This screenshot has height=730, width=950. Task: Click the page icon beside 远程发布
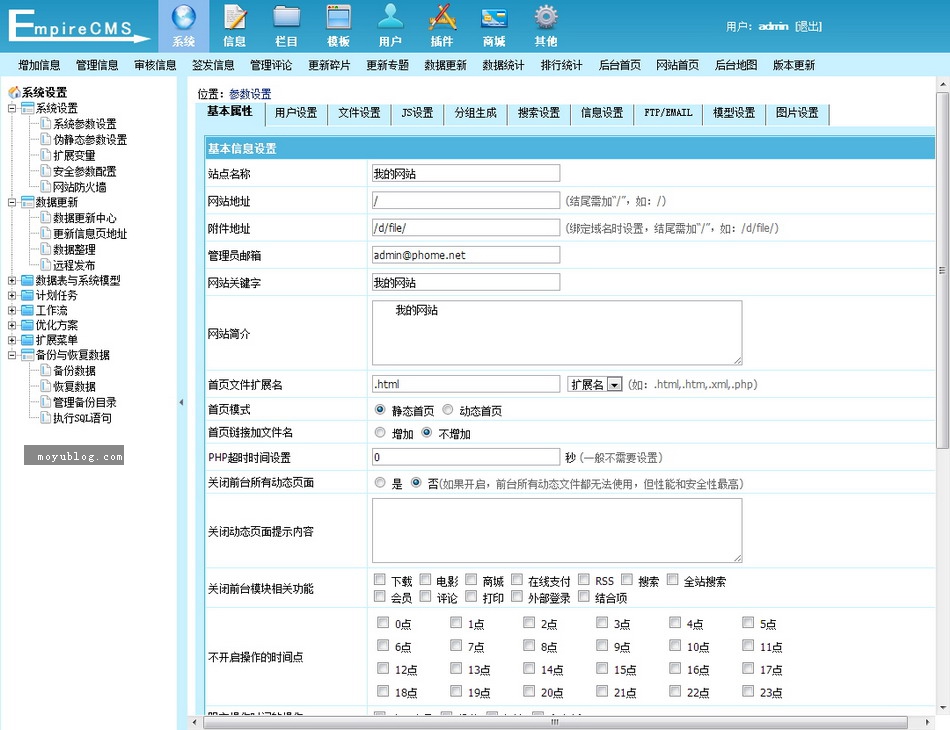[x=45, y=265]
